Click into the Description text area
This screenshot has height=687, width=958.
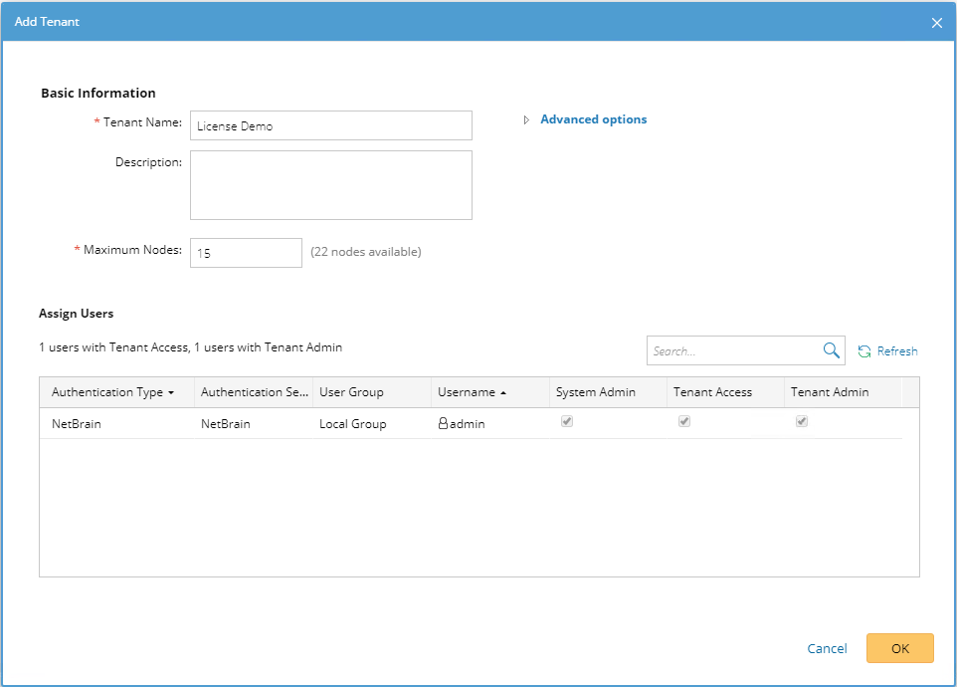click(x=330, y=185)
